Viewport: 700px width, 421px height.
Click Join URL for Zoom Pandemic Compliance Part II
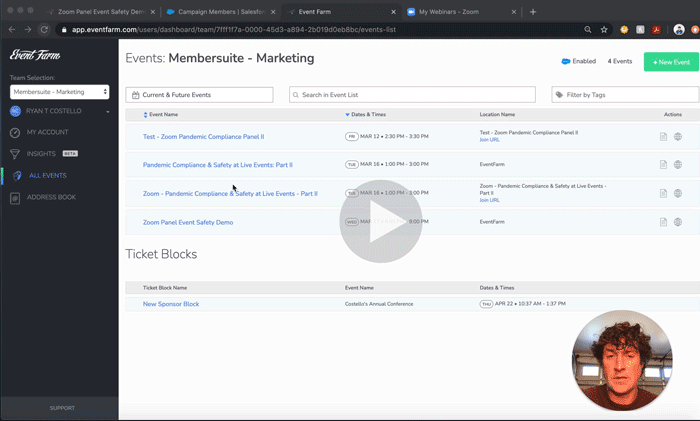pos(489,200)
